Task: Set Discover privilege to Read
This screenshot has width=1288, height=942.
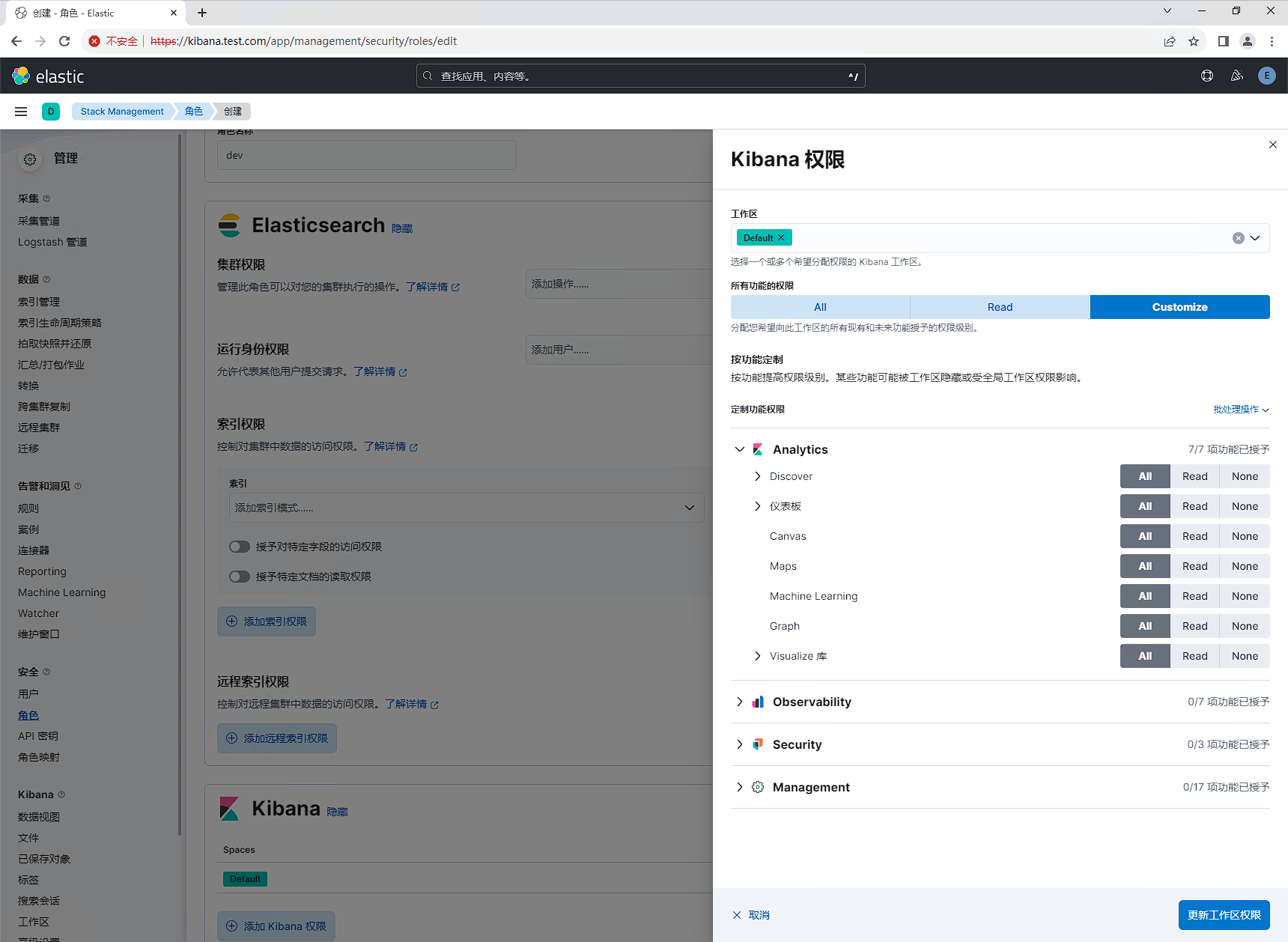Action: point(1195,476)
